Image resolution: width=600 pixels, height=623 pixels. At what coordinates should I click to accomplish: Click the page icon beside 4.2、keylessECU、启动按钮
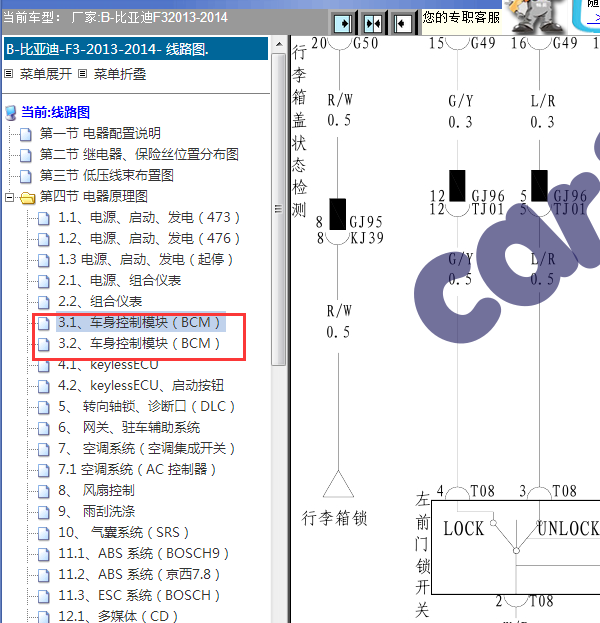(x=44, y=386)
